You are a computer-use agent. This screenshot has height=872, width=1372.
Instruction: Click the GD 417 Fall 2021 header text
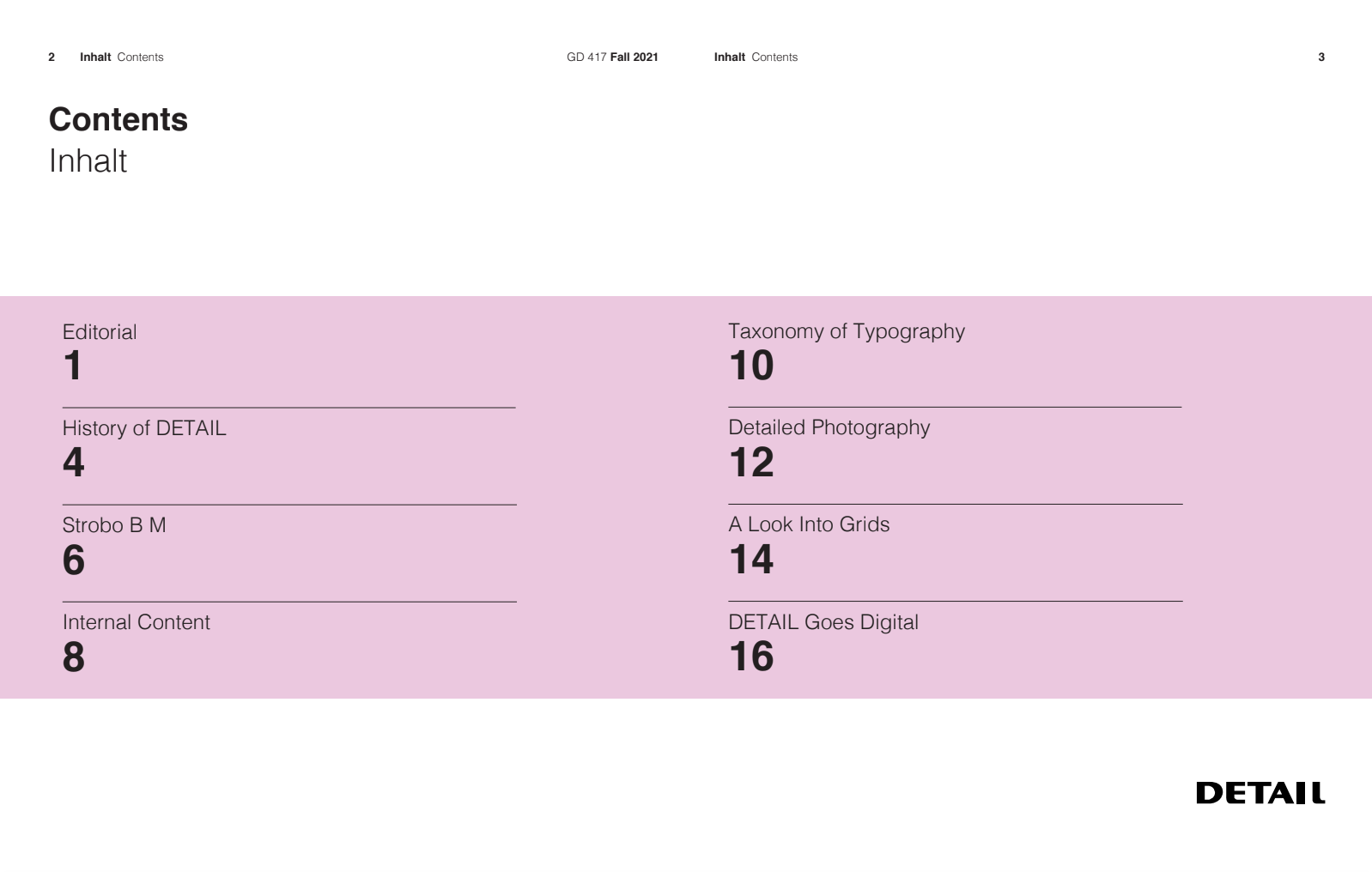(612, 58)
